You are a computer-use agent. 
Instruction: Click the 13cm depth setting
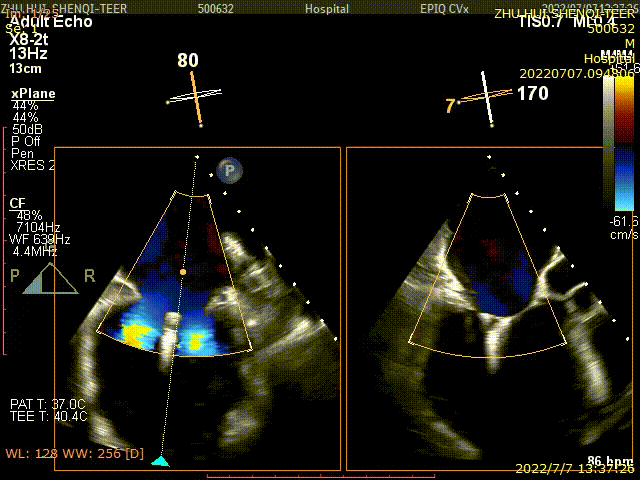pyautogui.click(x=26, y=69)
